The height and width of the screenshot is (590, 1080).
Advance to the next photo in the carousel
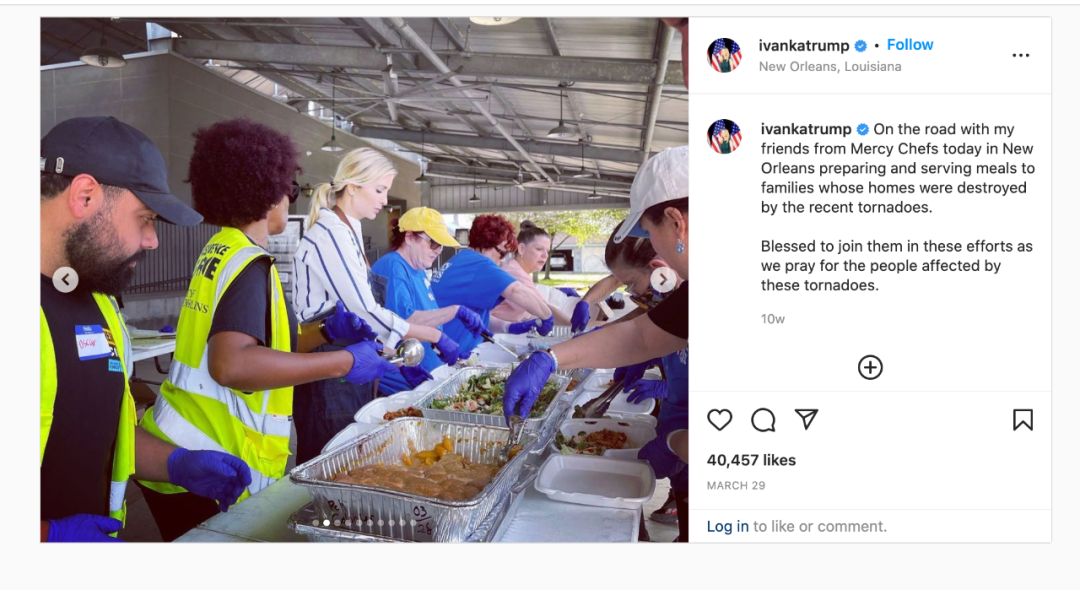click(x=663, y=280)
